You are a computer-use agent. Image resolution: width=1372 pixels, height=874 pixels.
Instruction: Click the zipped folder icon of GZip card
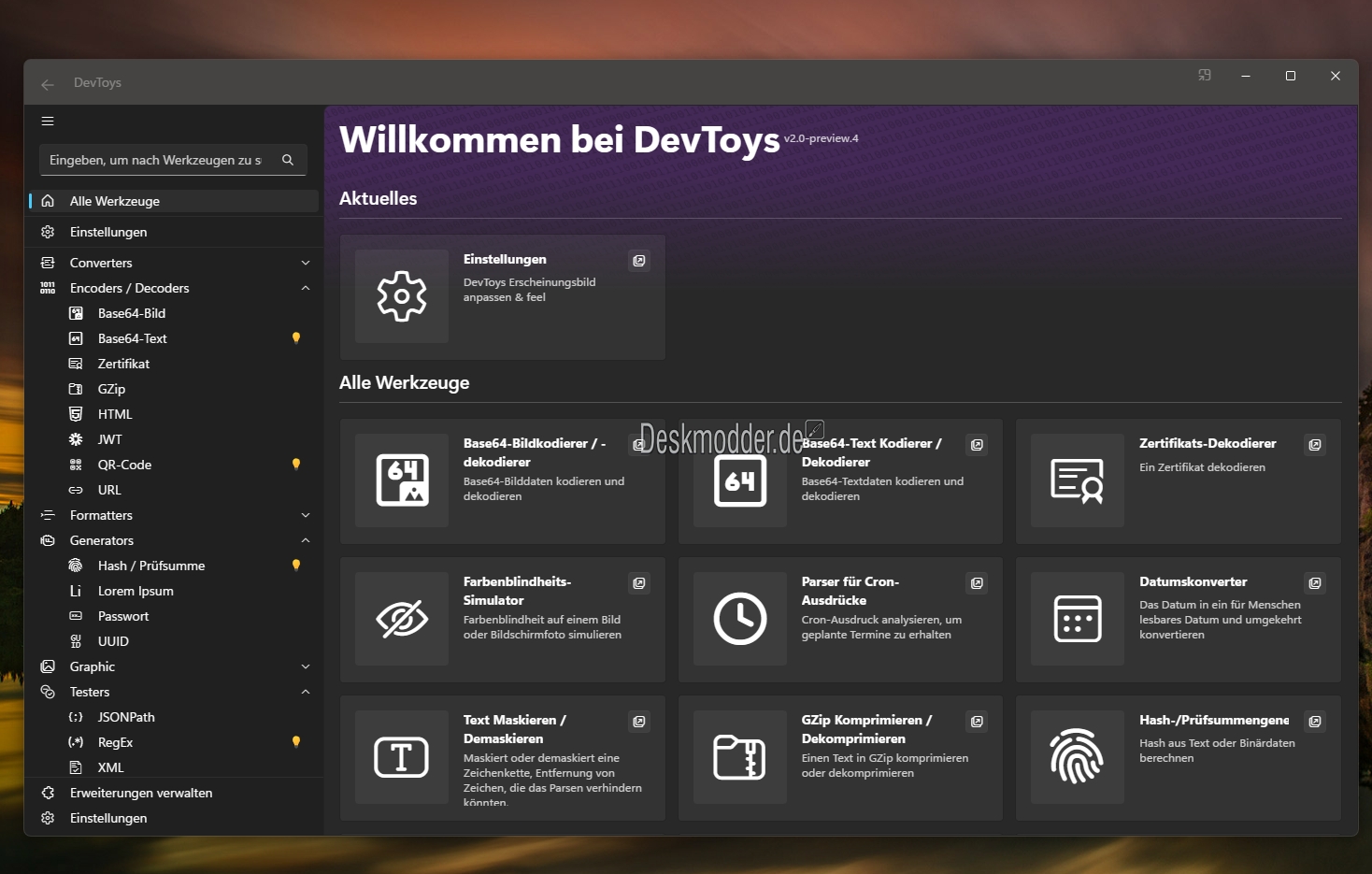pyautogui.click(x=740, y=757)
